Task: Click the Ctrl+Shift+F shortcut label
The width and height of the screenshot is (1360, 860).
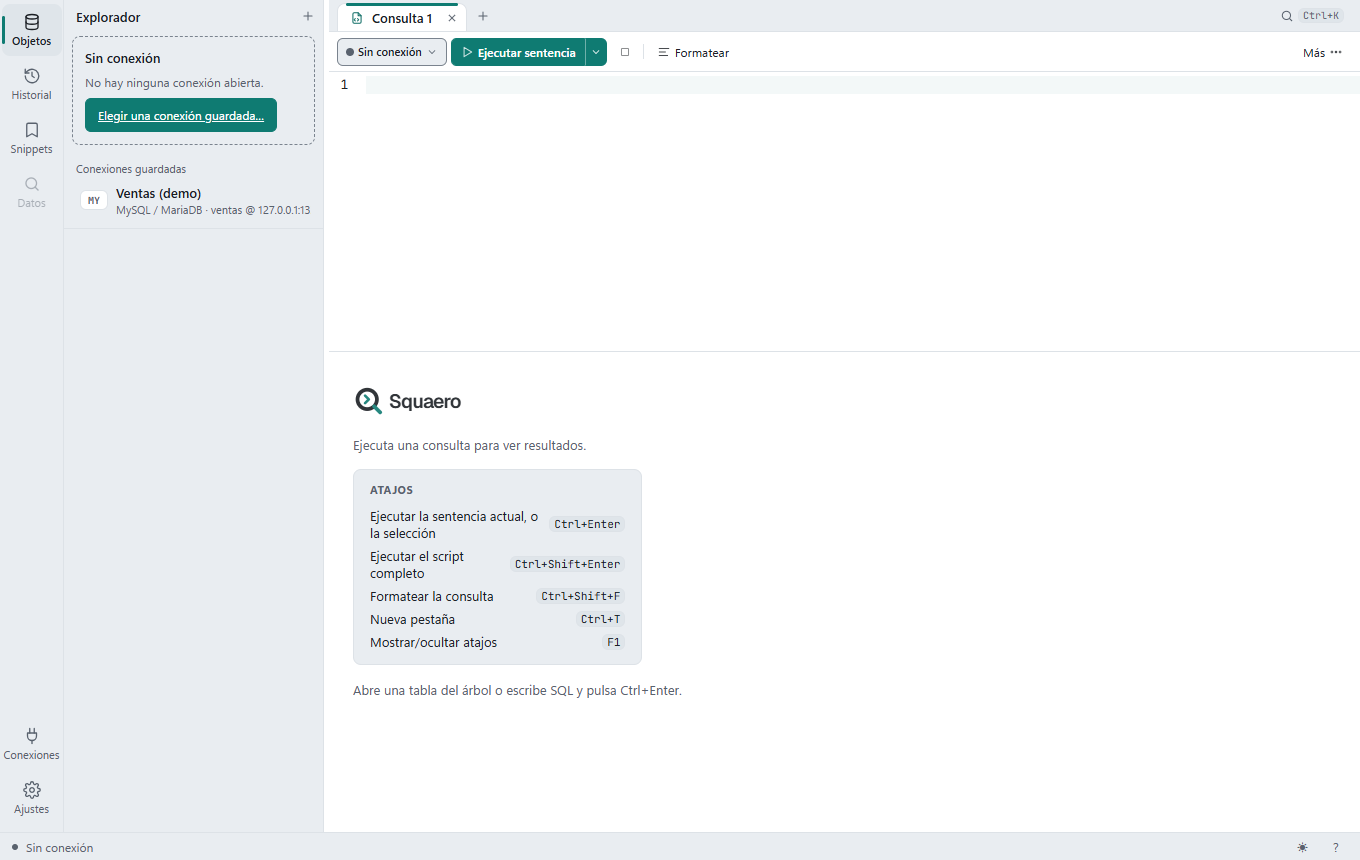Action: point(581,596)
